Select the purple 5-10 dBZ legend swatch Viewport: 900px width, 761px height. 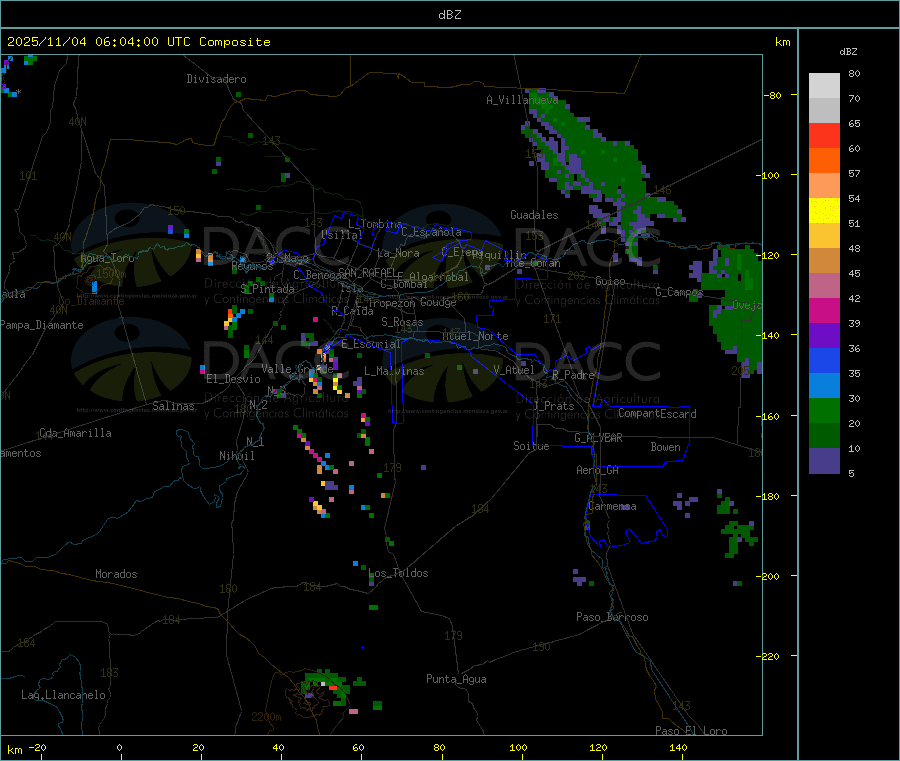(824, 461)
